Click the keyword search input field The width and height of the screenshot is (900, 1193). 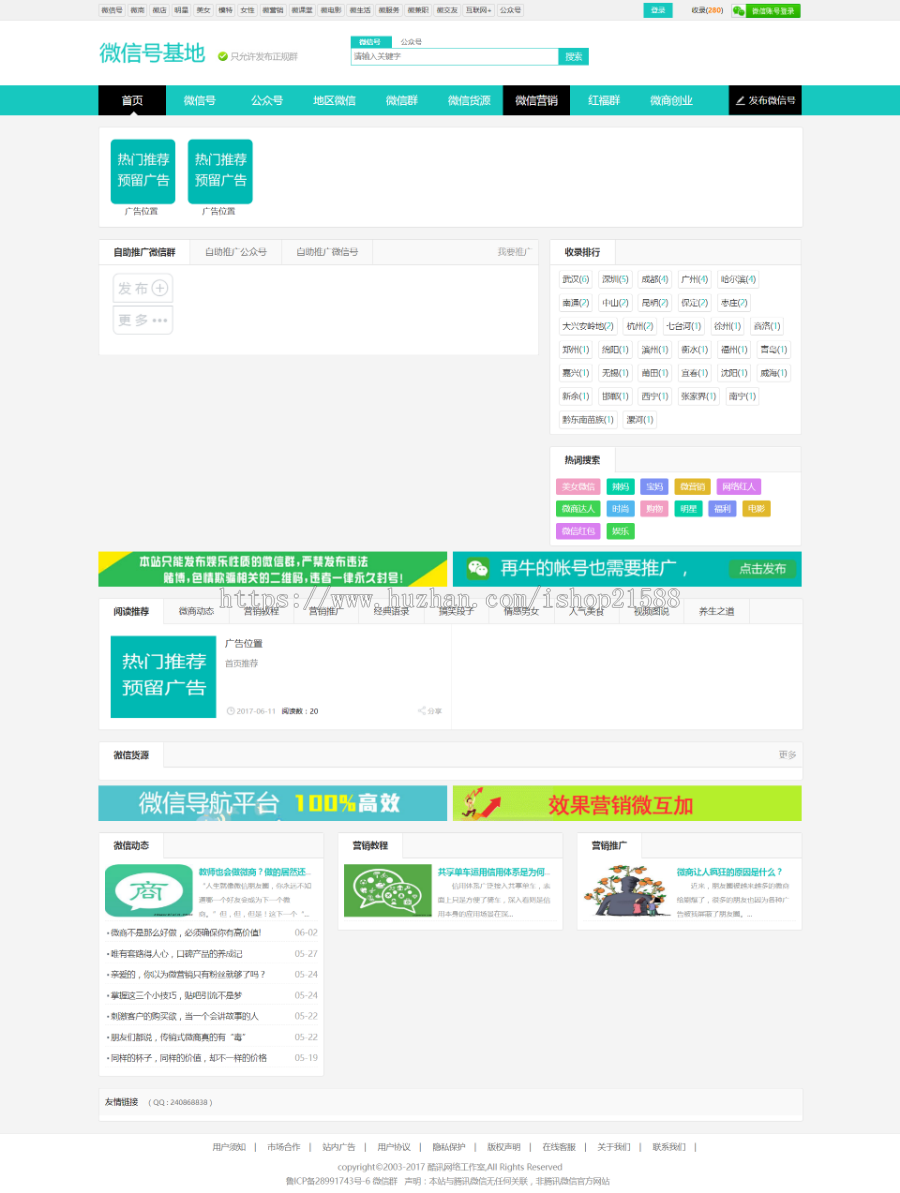click(x=454, y=56)
